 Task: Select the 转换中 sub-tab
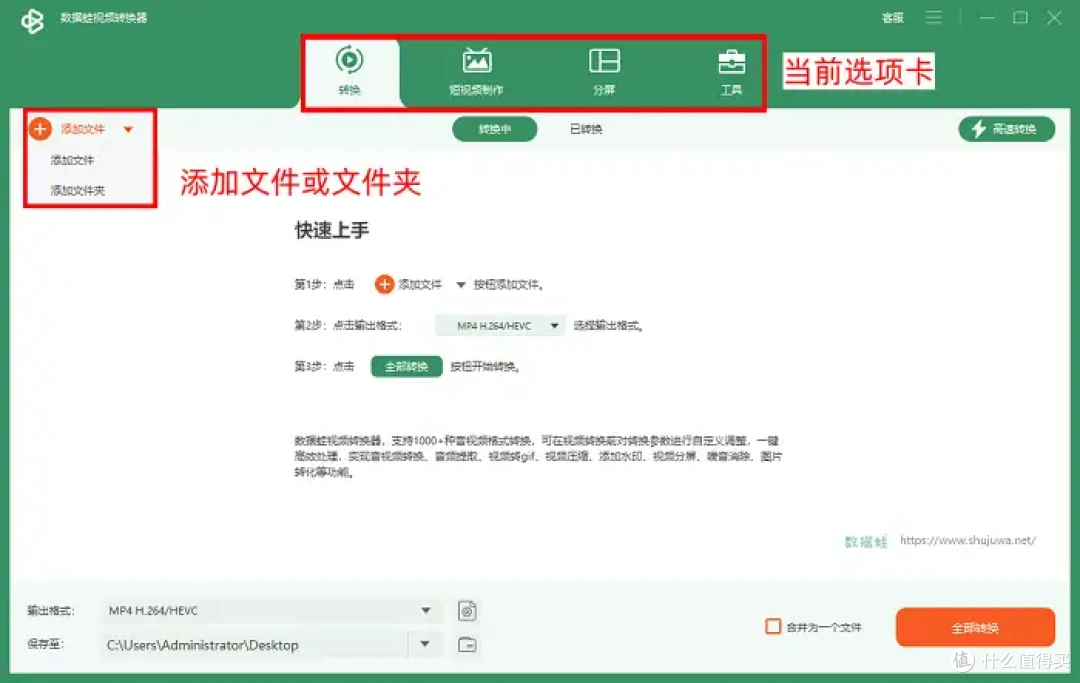click(495, 129)
